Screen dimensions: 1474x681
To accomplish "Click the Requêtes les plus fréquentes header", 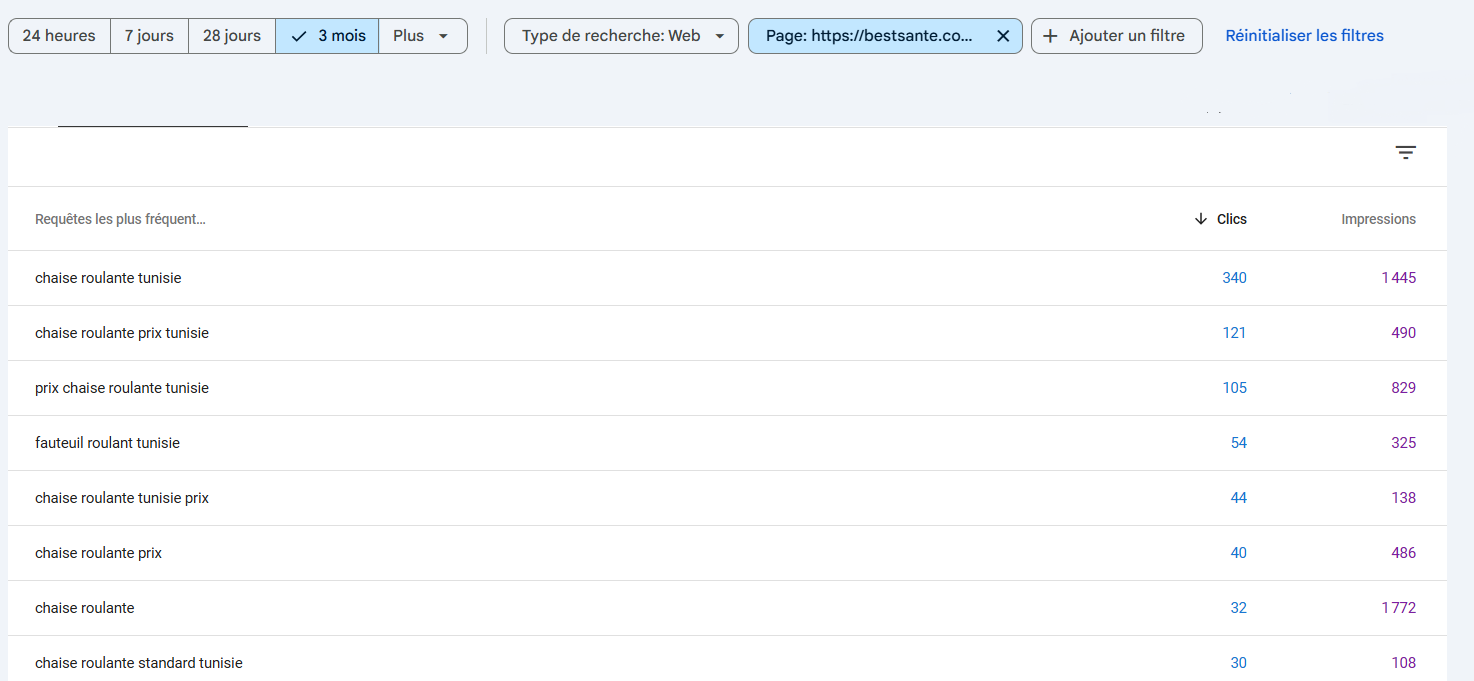I will (x=120, y=219).
